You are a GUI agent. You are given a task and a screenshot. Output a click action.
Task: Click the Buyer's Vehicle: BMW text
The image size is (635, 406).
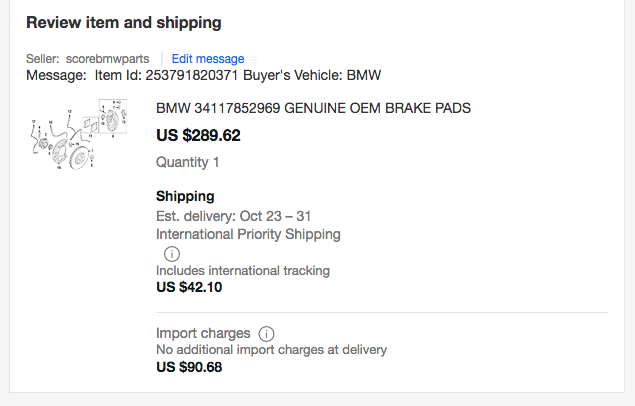pyautogui.click(x=312, y=76)
